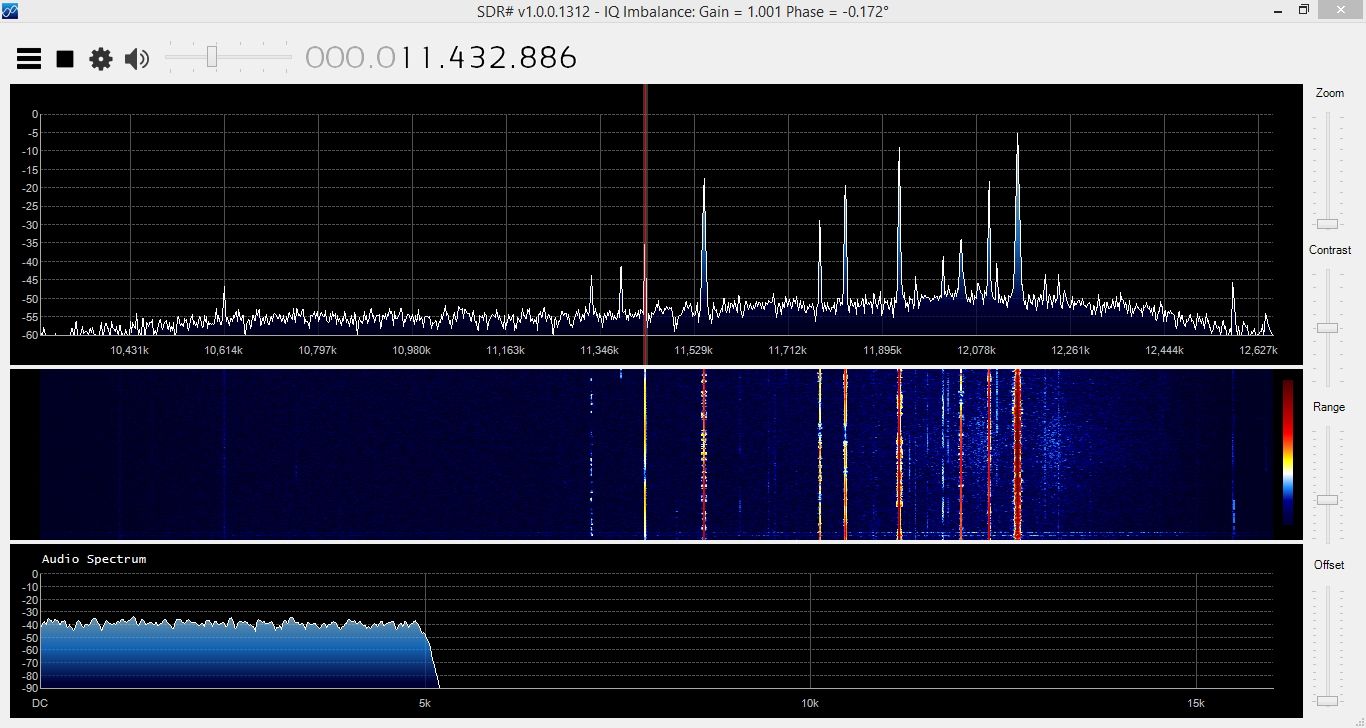Click the last digit 6 of the frequency
1366x728 pixels.
(567, 57)
